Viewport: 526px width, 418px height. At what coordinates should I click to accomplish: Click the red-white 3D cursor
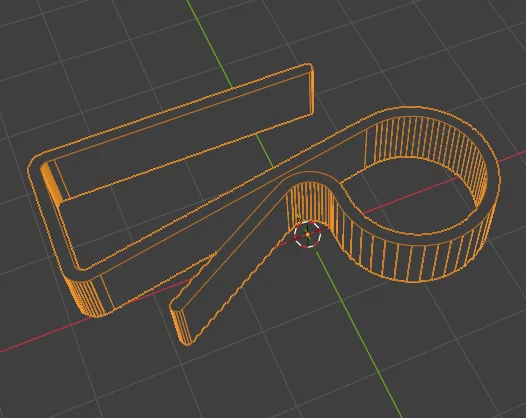pyautogui.click(x=308, y=234)
